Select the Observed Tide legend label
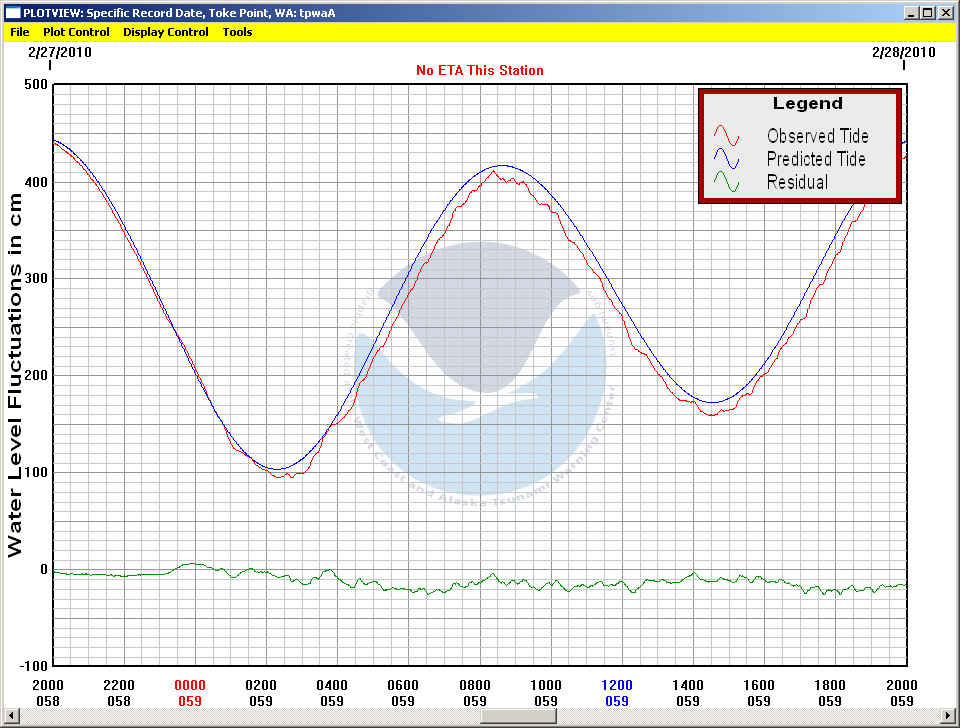This screenshot has width=960, height=728. click(x=817, y=136)
